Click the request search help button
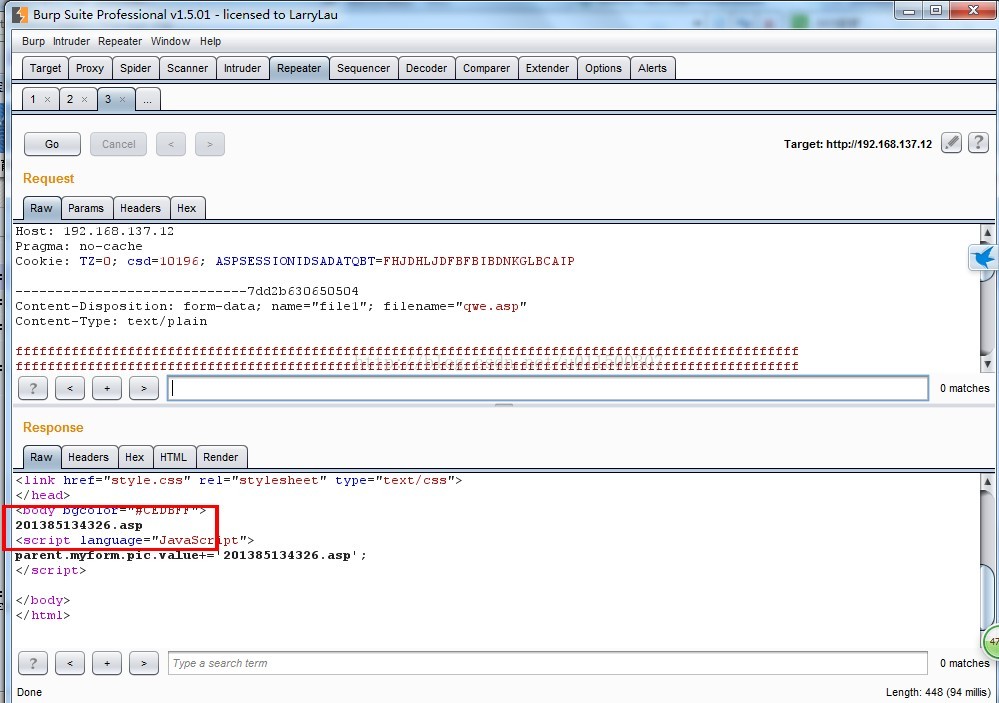 33,388
